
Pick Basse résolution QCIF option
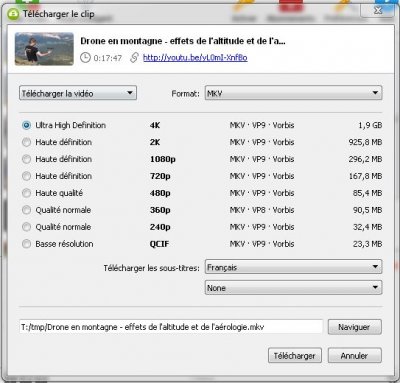tap(26, 244)
